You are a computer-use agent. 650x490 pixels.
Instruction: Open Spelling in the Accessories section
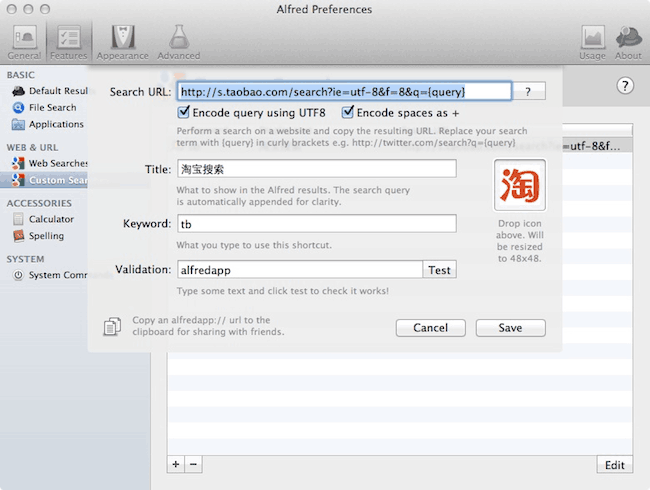tap(39, 235)
